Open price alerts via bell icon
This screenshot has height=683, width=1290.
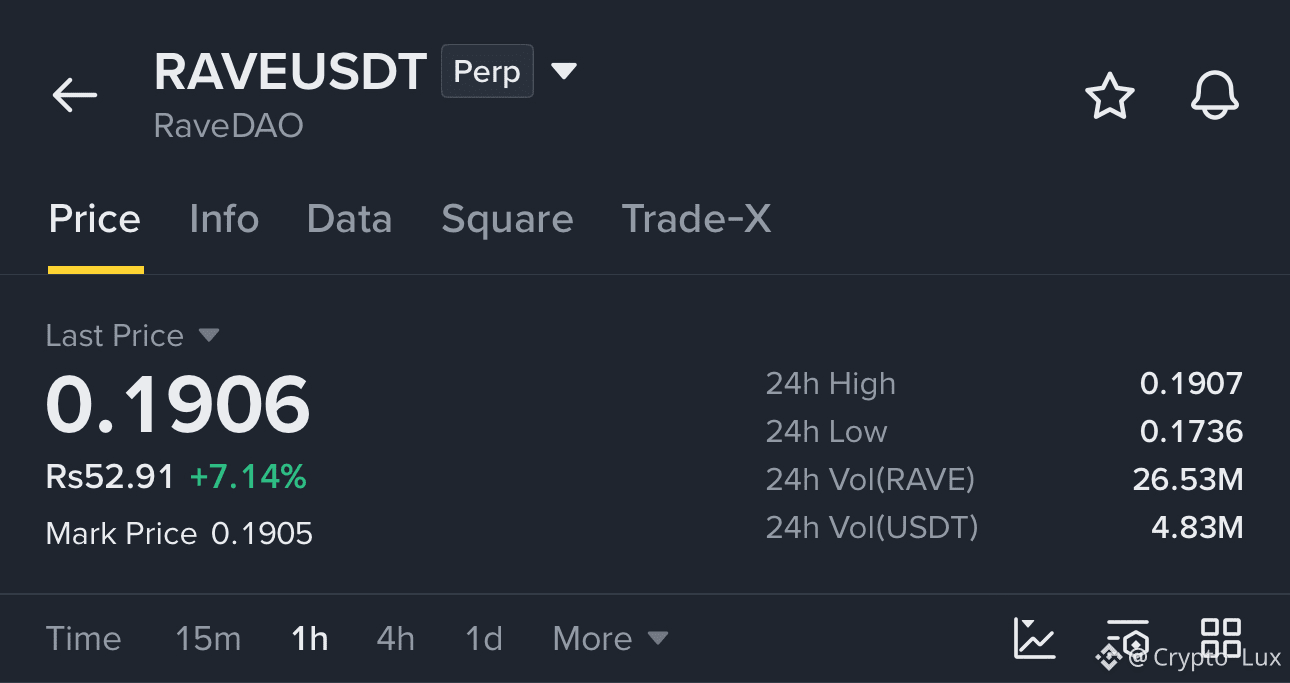pyautogui.click(x=1215, y=96)
